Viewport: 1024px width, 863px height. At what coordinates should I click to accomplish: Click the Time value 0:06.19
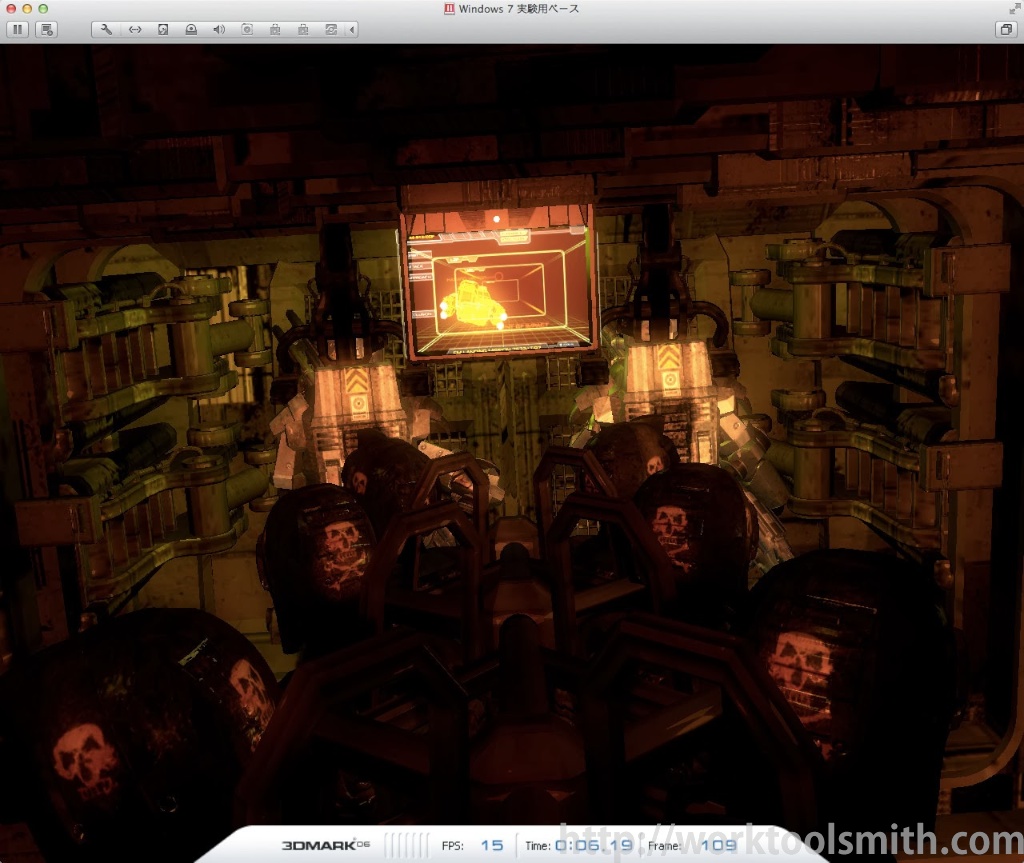point(594,845)
